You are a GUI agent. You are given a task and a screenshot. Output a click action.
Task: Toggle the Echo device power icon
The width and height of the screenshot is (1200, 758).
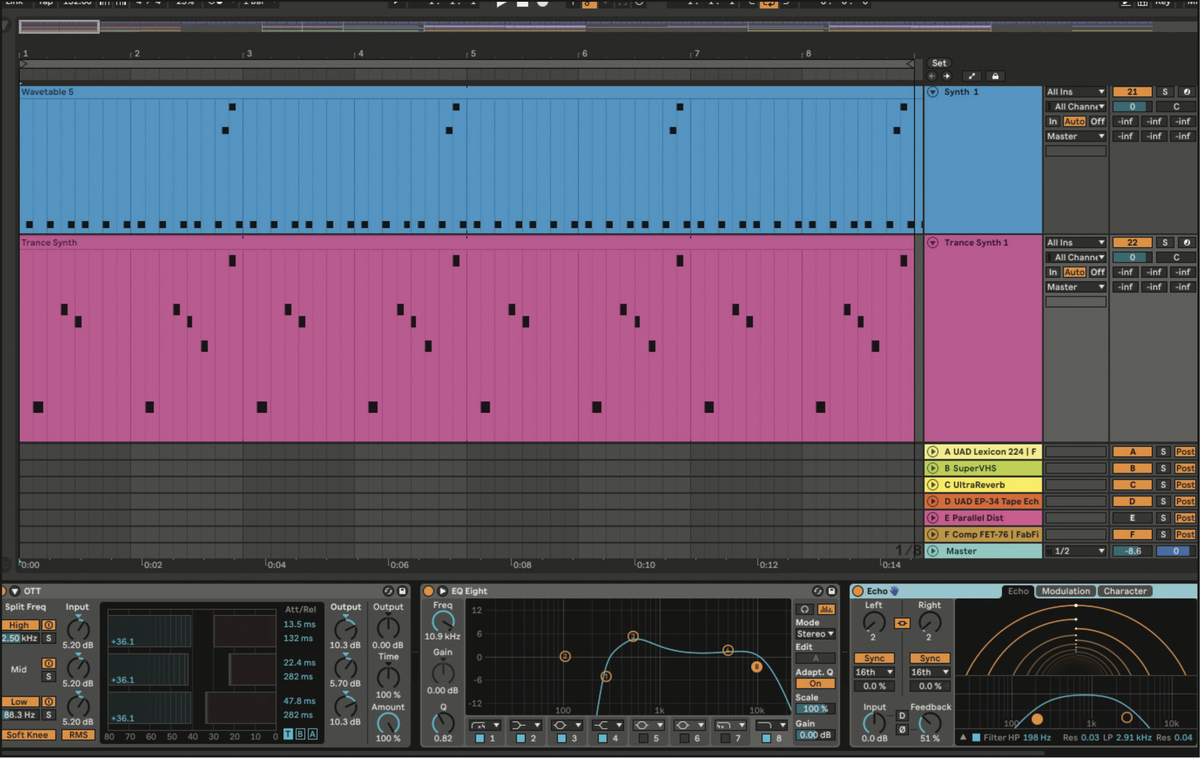(856, 592)
